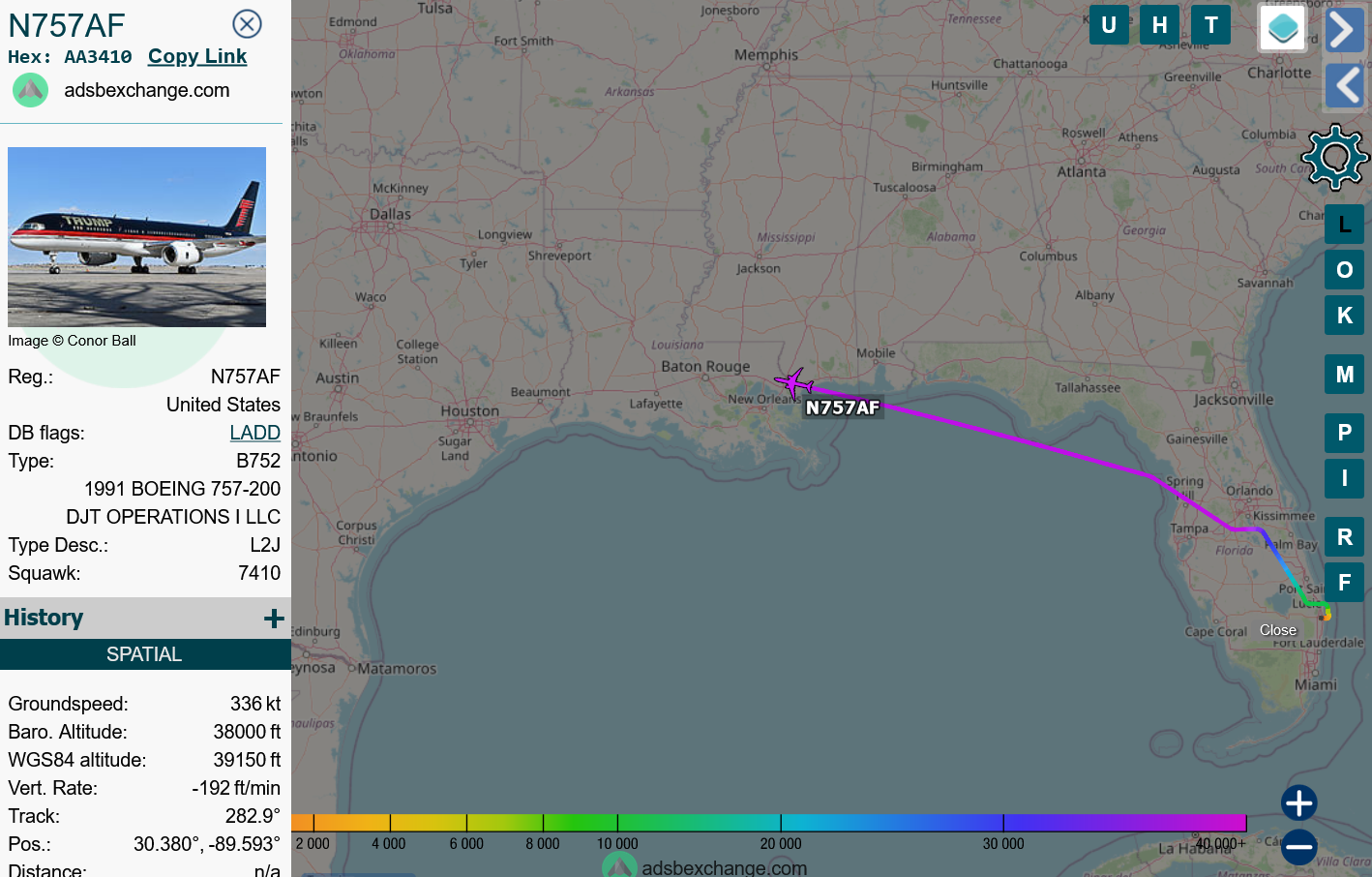1372x877 pixels.
Task: Toggle the R map option button
Action: tap(1344, 537)
